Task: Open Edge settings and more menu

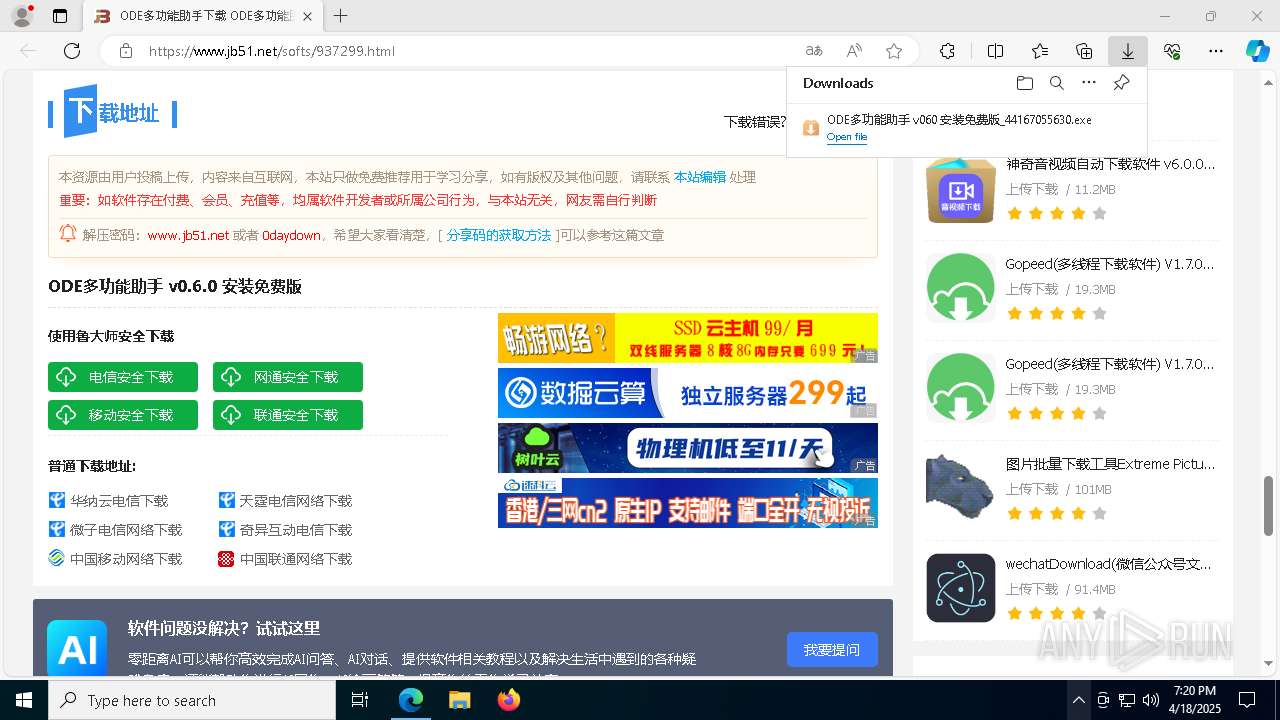Action: pos(1216,51)
